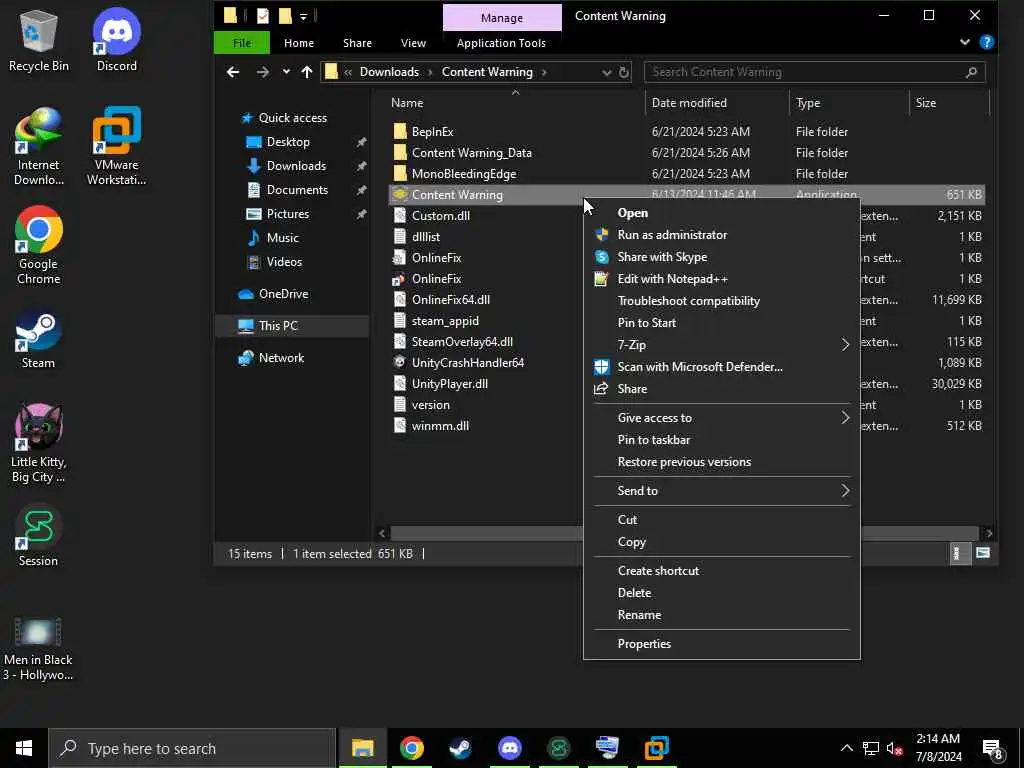Open recent locations dropdown arrow
This screenshot has width=1024, height=768.
[286, 72]
